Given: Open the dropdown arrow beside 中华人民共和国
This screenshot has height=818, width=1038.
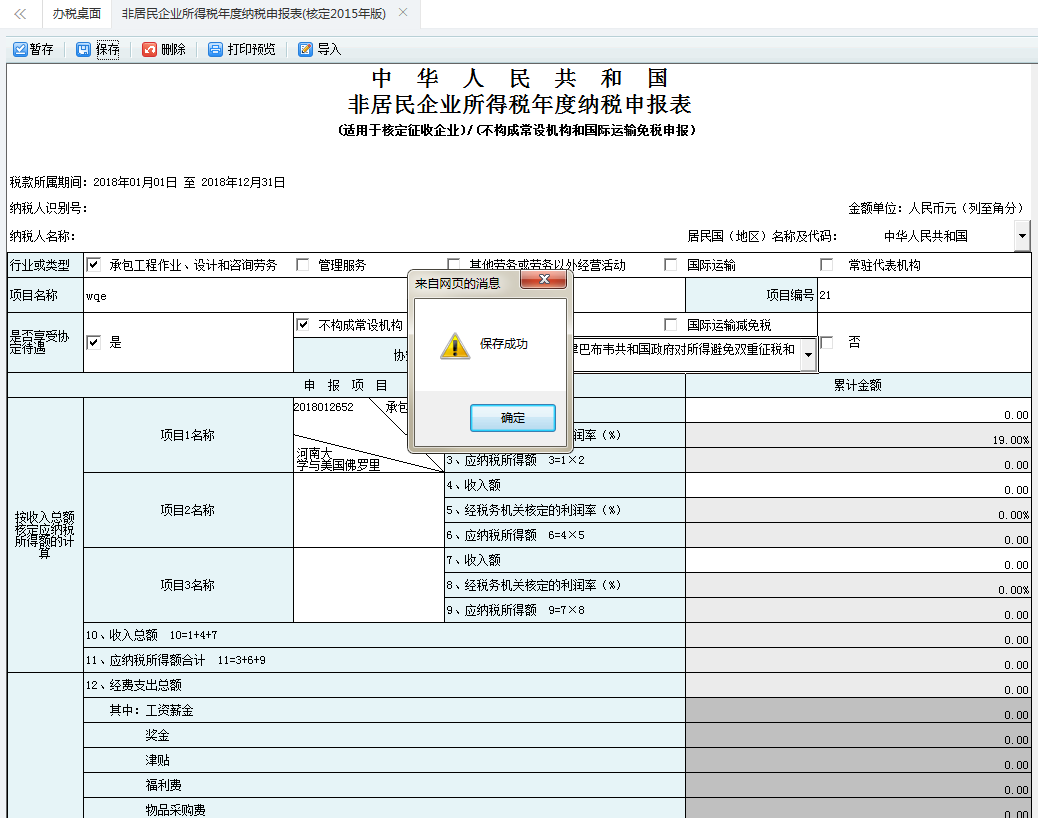Looking at the screenshot, I should pos(1022,236).
